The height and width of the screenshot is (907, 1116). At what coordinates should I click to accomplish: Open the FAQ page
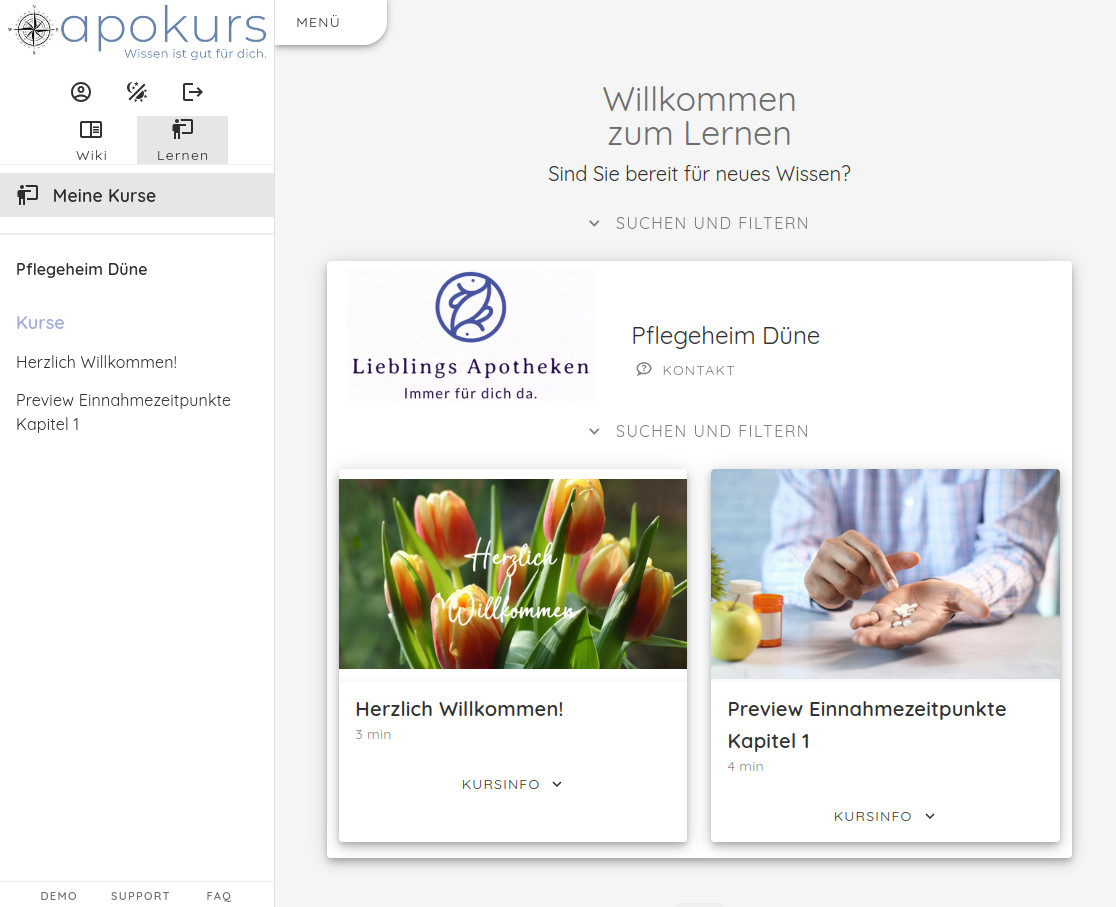pos(218,896)
